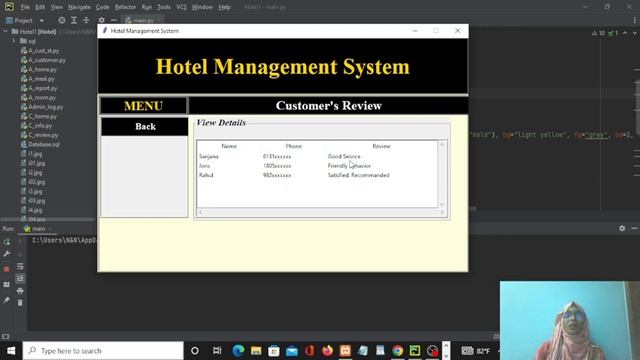The width and height of the screenshot is (640, 360).
Task: Click the Phone column header
Action: pos(293,146)
